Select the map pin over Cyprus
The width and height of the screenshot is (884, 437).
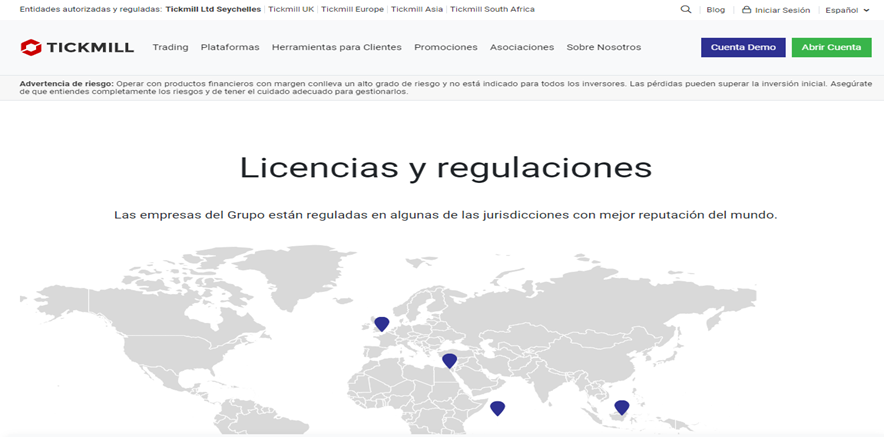pos(449,361)
